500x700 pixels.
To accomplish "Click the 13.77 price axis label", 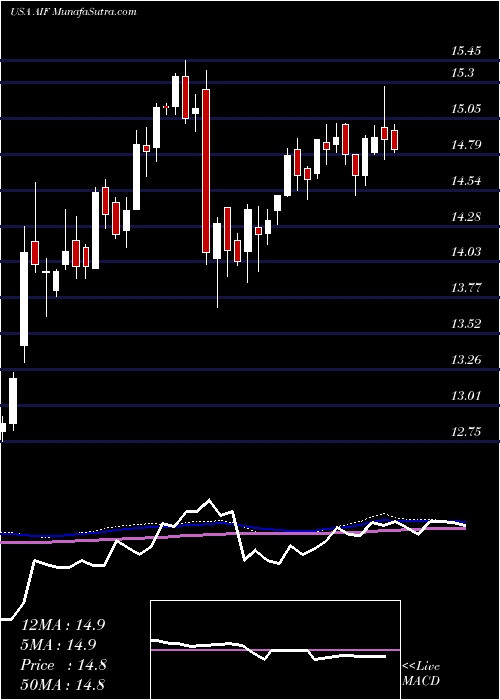I will 466,288.
